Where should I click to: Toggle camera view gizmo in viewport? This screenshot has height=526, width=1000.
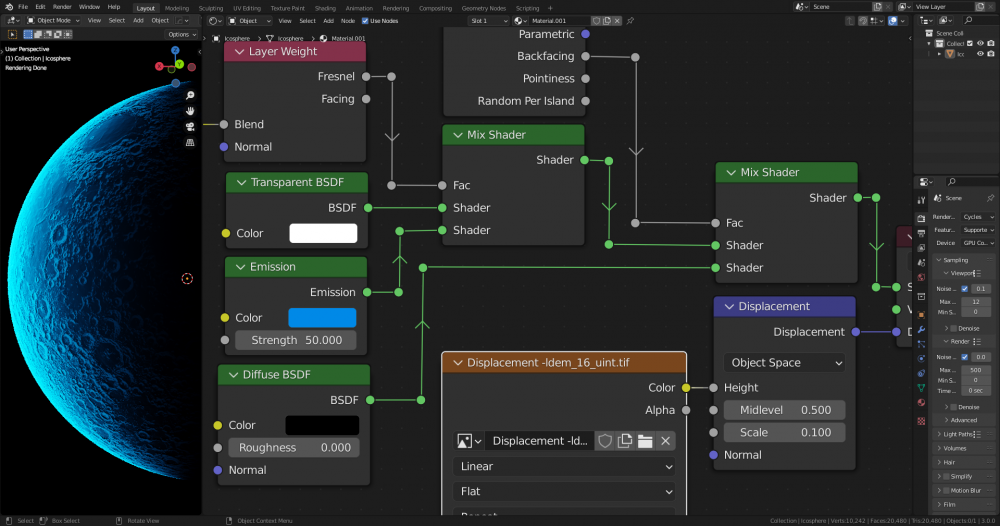click(190, 127)
